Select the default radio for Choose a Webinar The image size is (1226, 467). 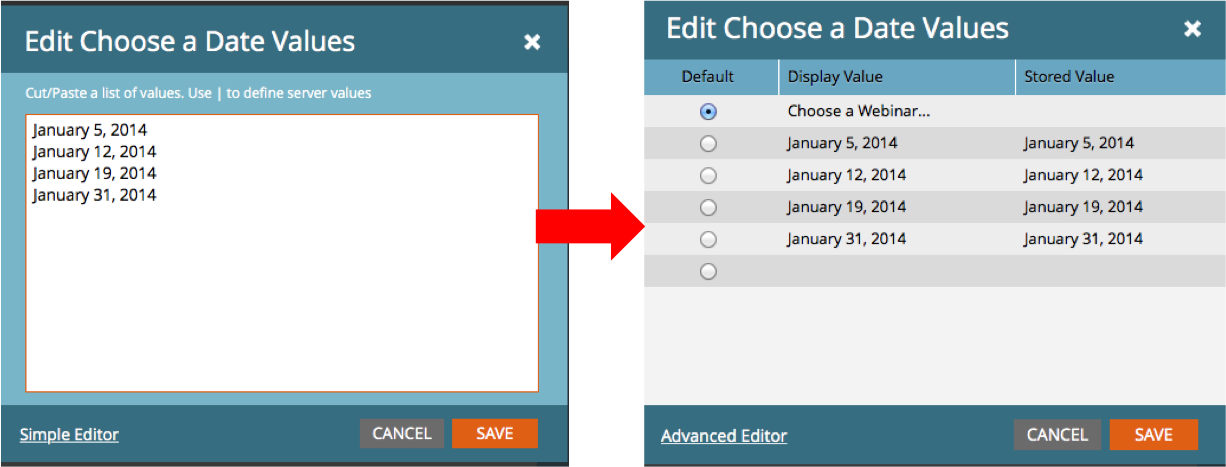[708, 112]
